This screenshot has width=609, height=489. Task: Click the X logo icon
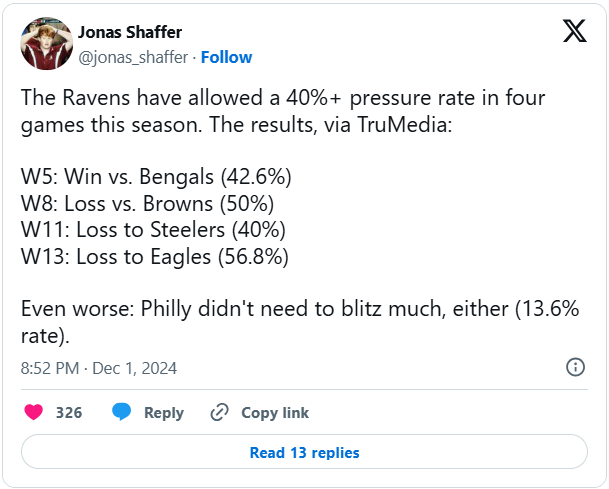point(575,31)
